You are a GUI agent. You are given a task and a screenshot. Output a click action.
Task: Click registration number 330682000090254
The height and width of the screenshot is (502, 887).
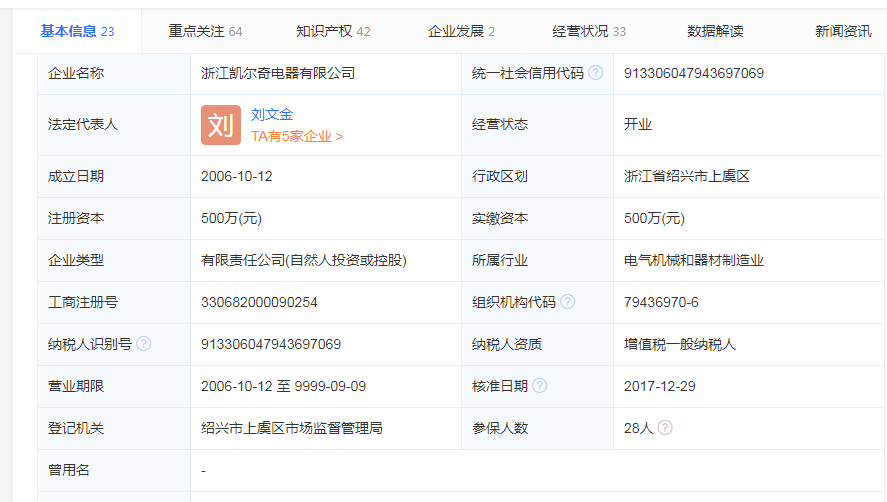(x=259, y=302)
